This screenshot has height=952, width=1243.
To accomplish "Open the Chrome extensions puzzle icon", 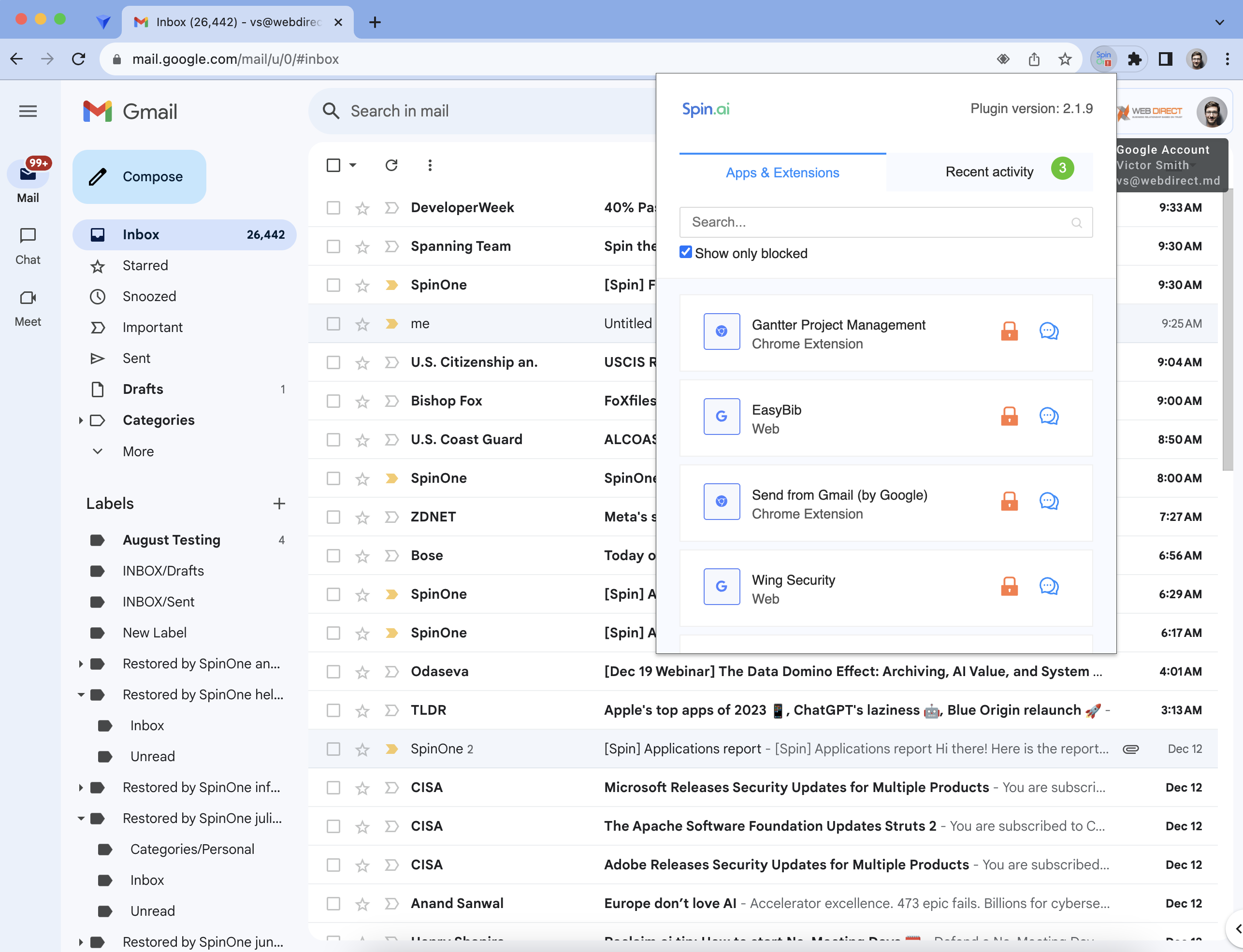I will (1134, 59).
